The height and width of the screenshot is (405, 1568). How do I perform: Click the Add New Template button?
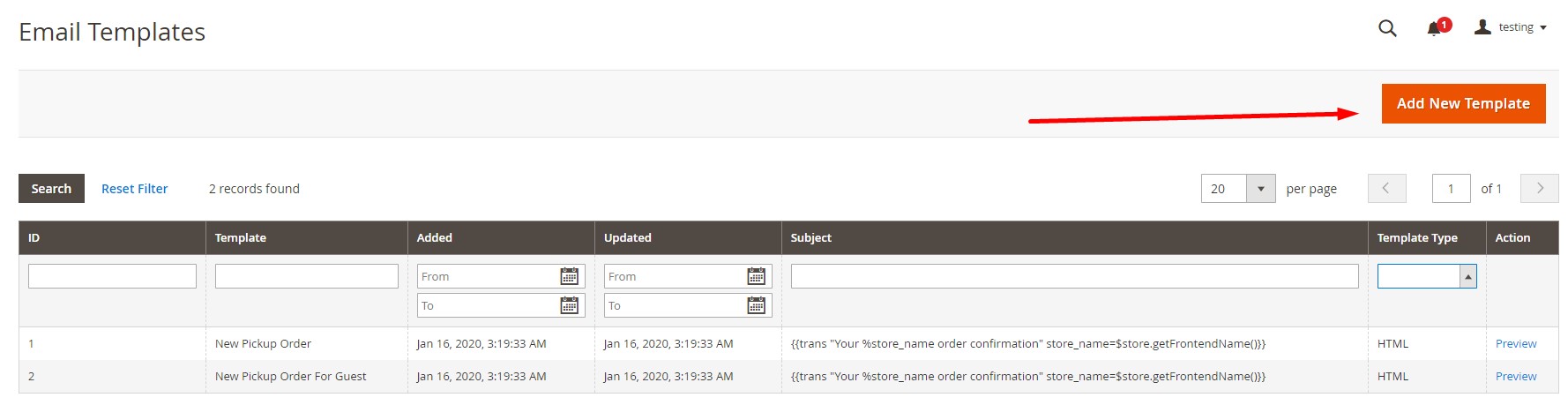1463,103
